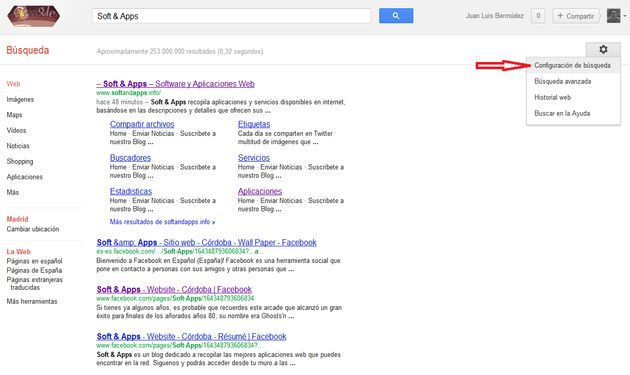
Task: Open the profile avatar picture
Action: point(614,16)
